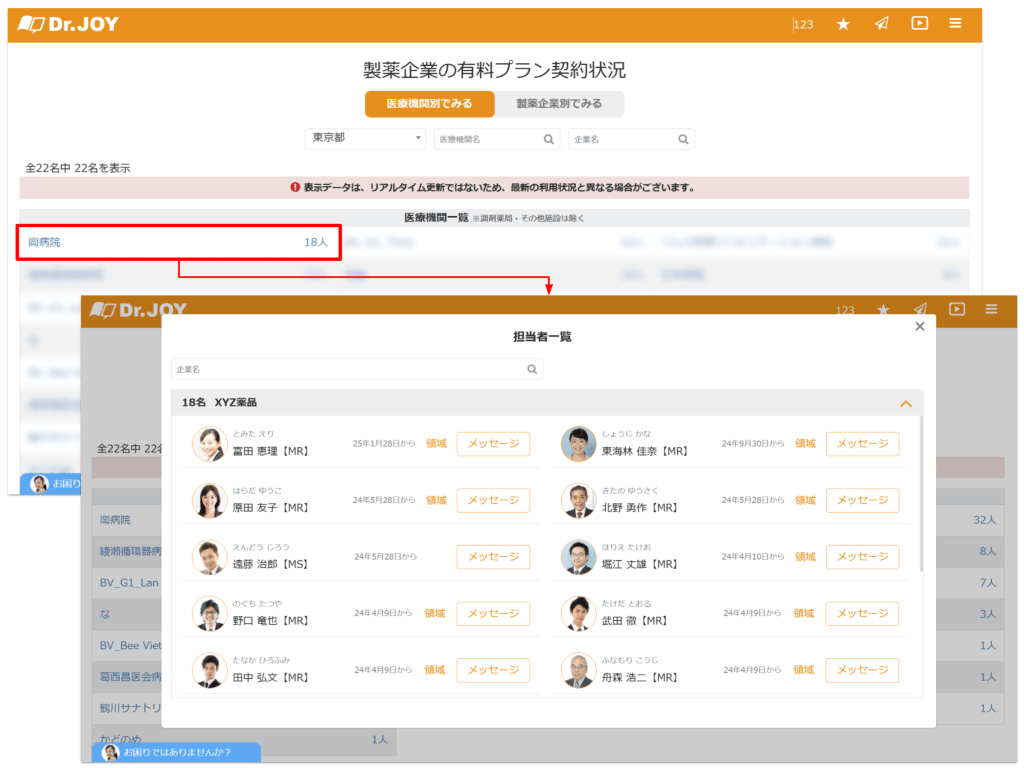The image size is (1024, 768).
Task: Click search icon in 医療機関名 field
Action: coord(548,140)
